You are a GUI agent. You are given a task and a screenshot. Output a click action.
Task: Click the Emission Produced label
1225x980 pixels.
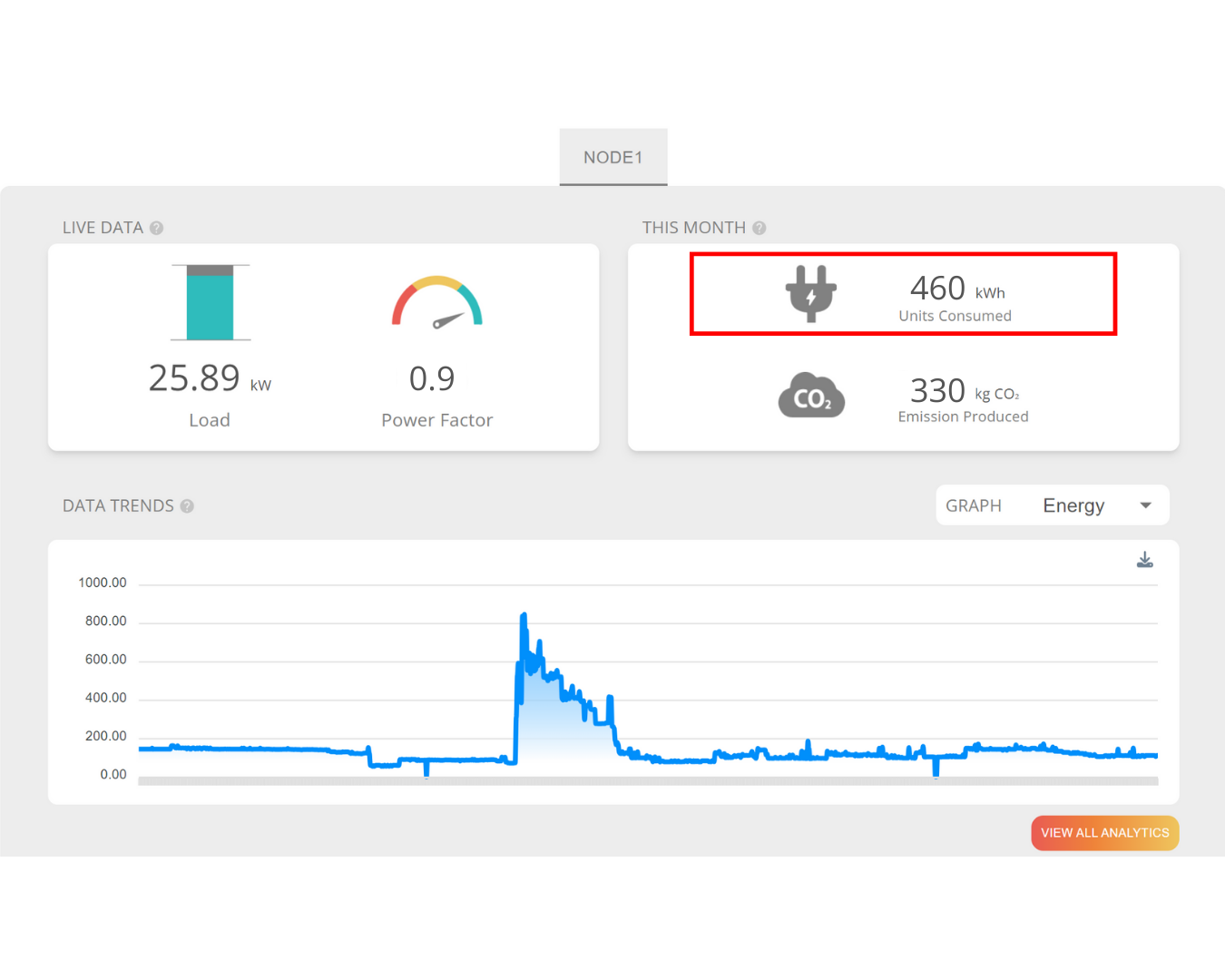click(x=963, y=416)
